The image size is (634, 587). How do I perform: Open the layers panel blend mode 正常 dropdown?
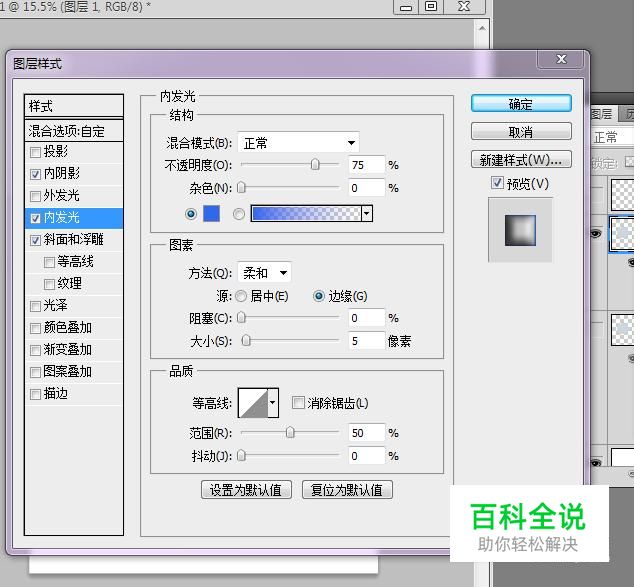(x=613, y=137)
